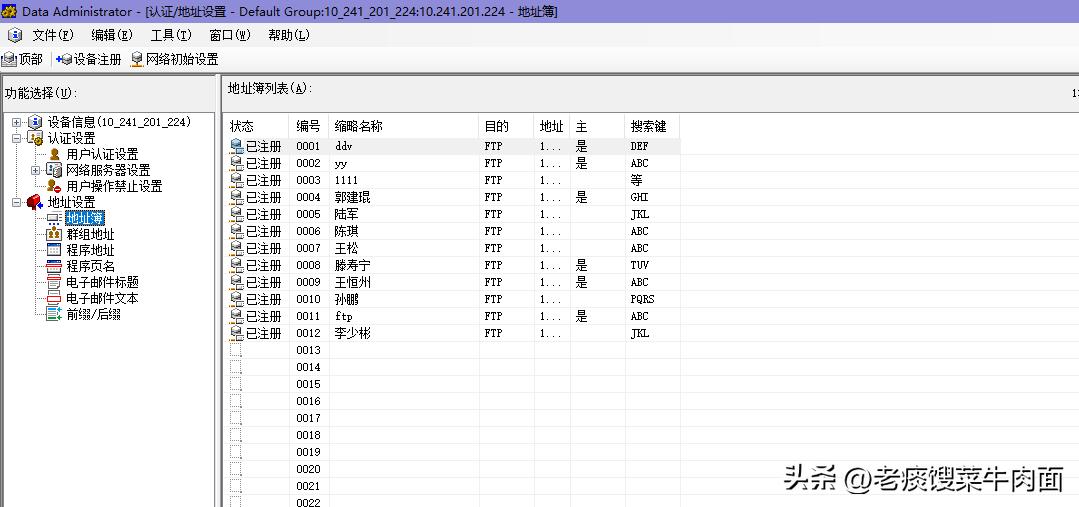Expand the 网络服务器设置 node
Viewport: 1079px width, 507px height.
tap(36, 170)
